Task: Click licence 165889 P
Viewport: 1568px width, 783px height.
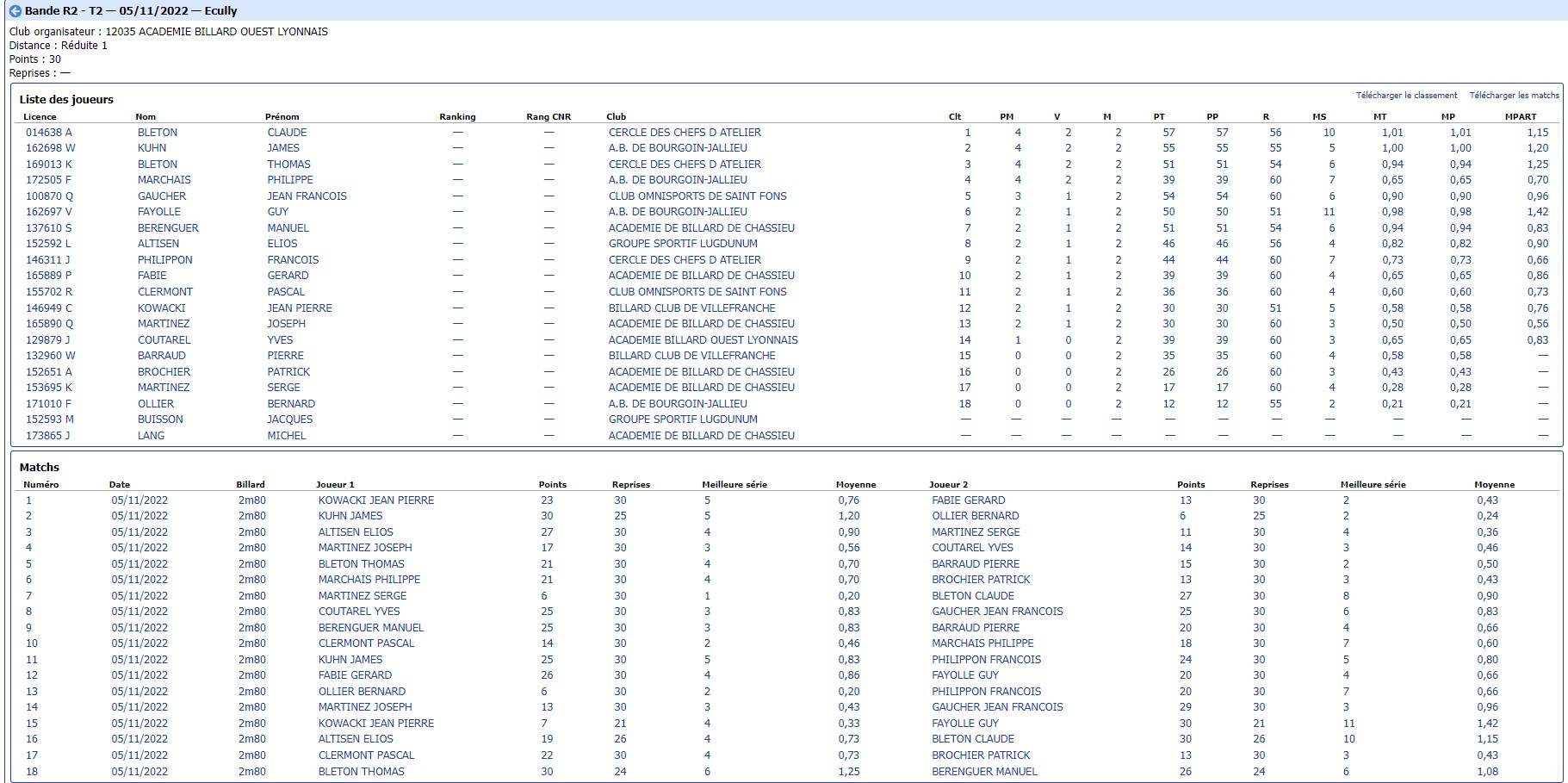Action: pyautogui.click(x=49, y=276)
